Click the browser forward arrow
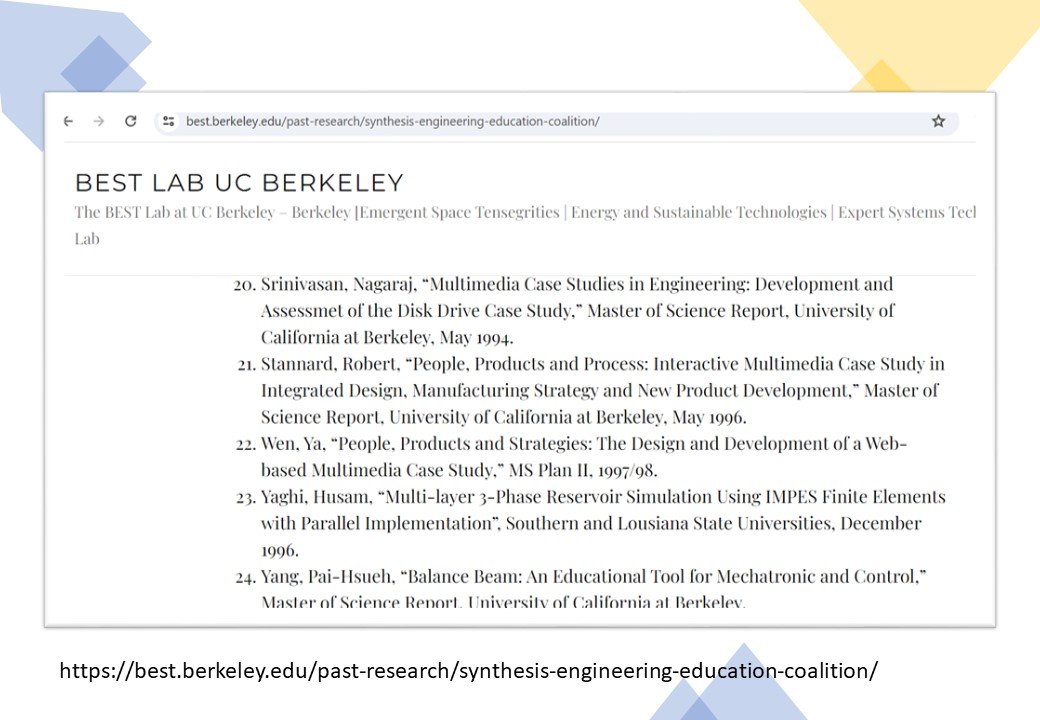The image size is (1040, 720). [x=98, y=121]
